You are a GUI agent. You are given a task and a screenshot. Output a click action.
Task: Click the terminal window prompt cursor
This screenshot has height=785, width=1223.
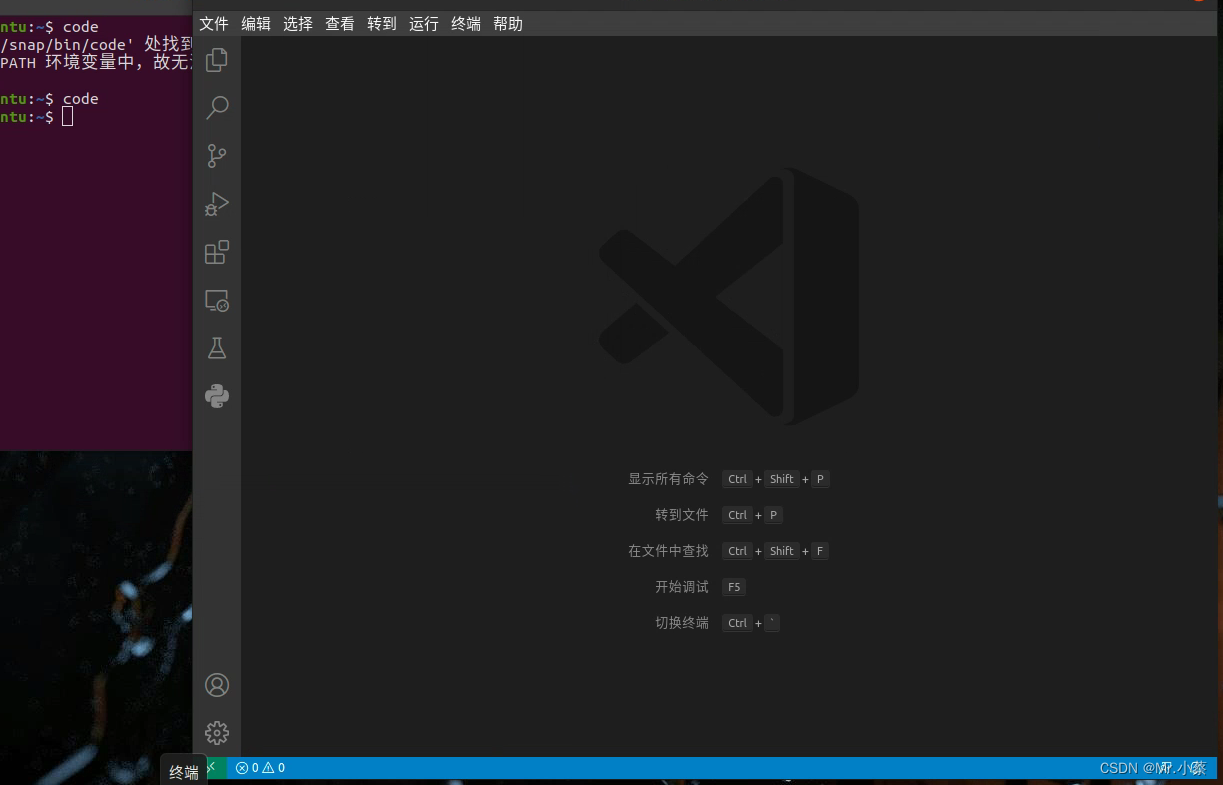pos(67,117)
